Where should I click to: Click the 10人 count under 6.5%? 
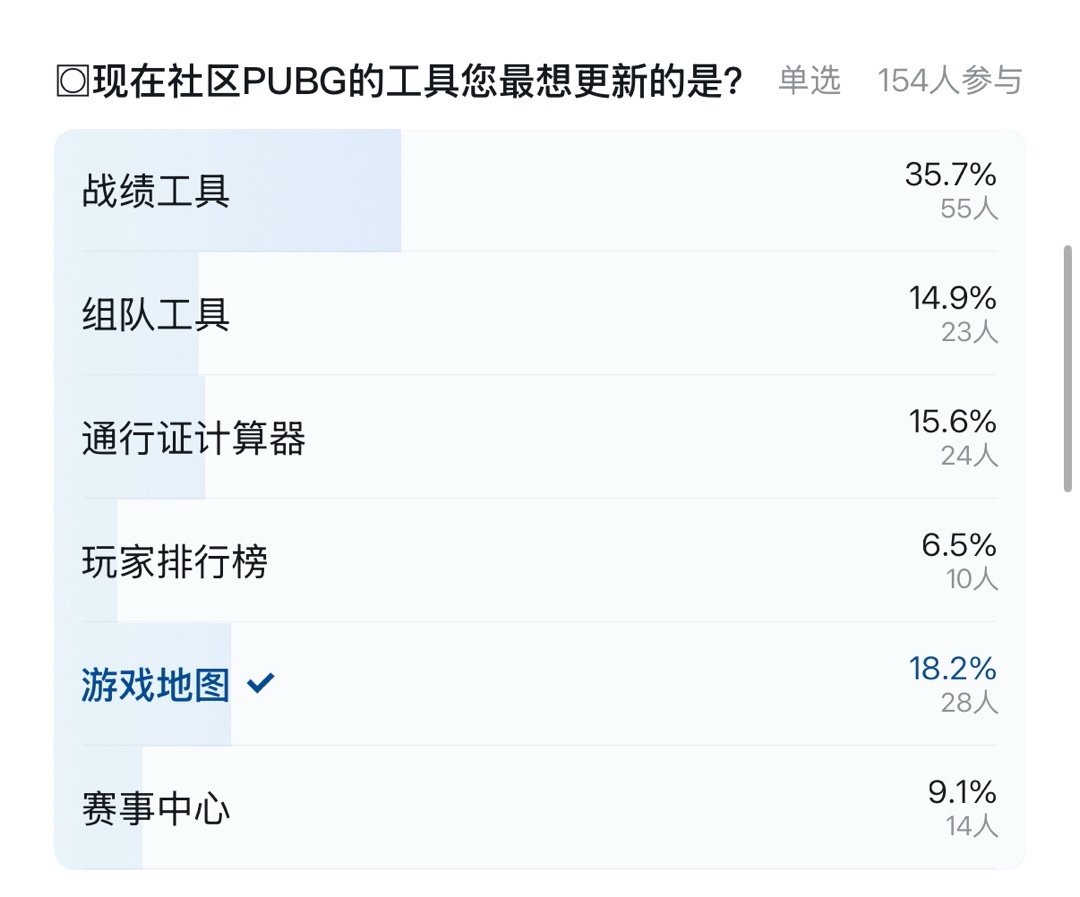[972, 578]
